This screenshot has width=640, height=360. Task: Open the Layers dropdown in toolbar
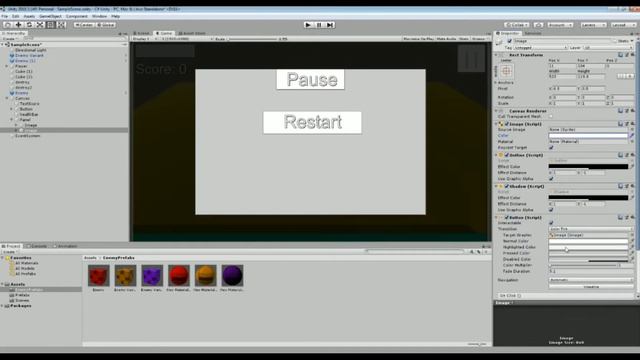point(593,25)
